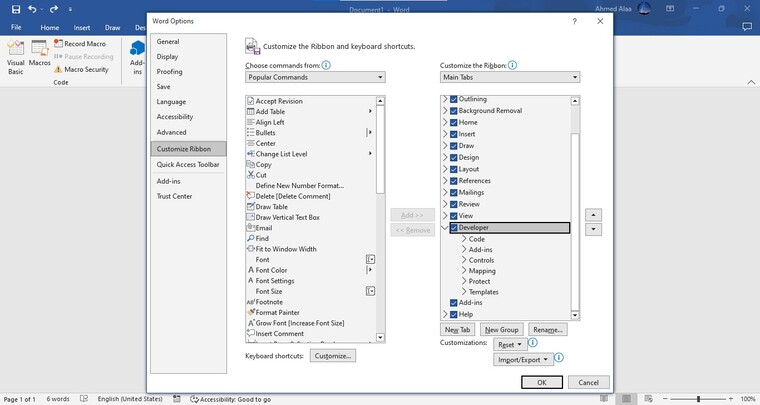The height and width of the screenshot is (405, 760).
Task: Expand the View tab tree node
Action: click(x=445, y=216)
